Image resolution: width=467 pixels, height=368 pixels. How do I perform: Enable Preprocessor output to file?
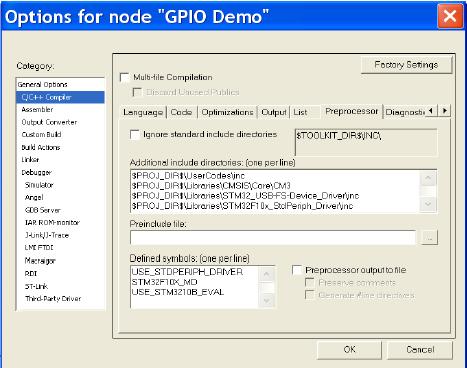pos(297,270)
